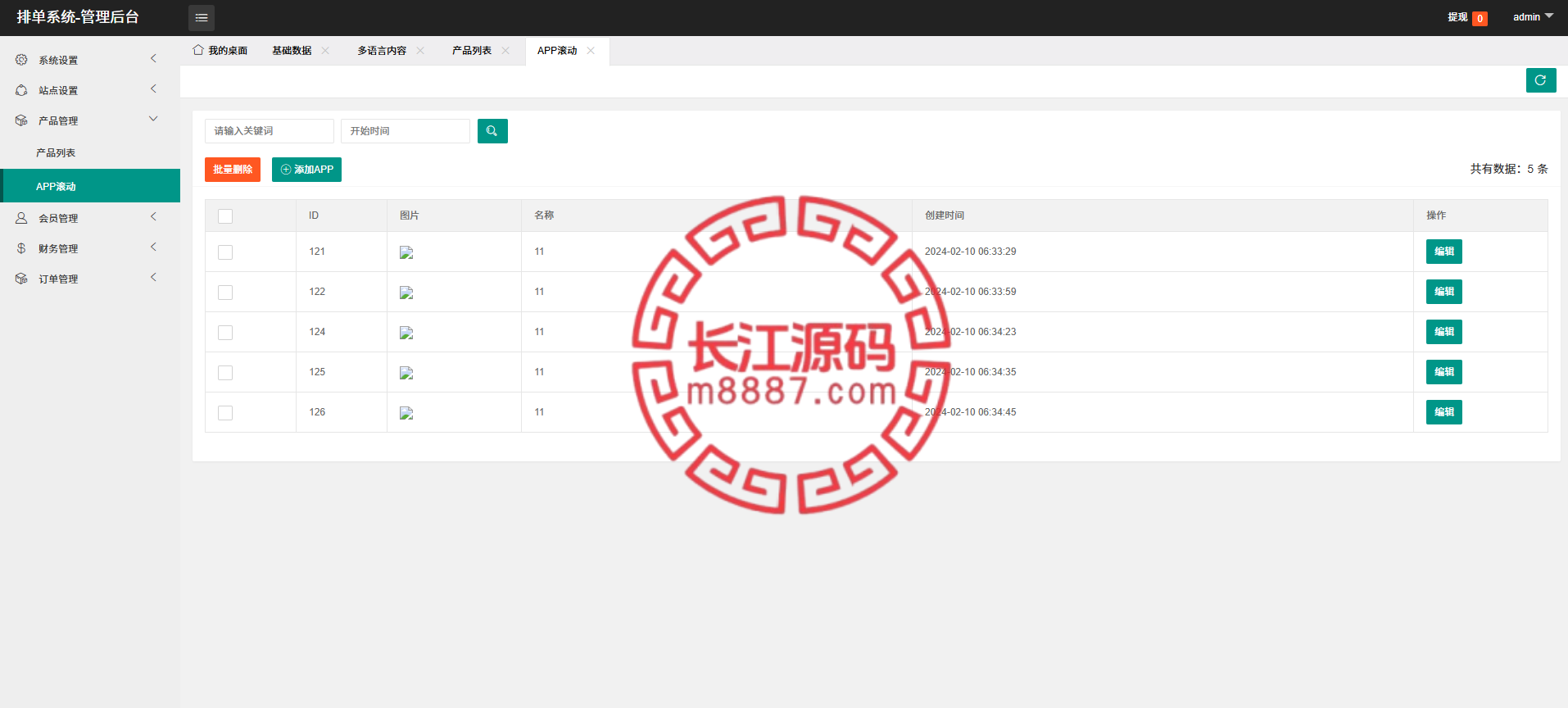Click the system settings gear icon

point(21,60)
